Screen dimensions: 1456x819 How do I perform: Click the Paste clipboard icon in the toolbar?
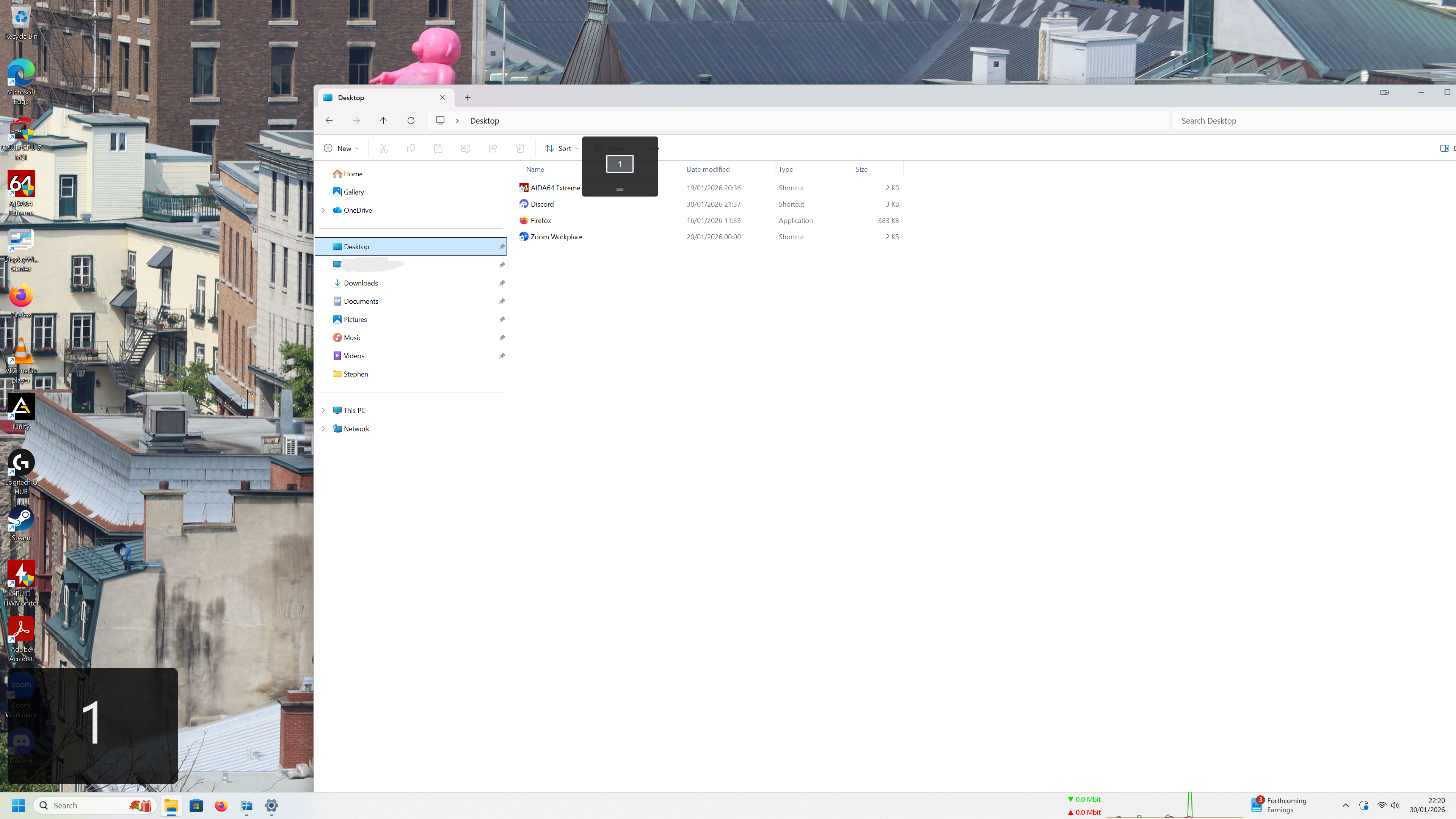[438, 148]
